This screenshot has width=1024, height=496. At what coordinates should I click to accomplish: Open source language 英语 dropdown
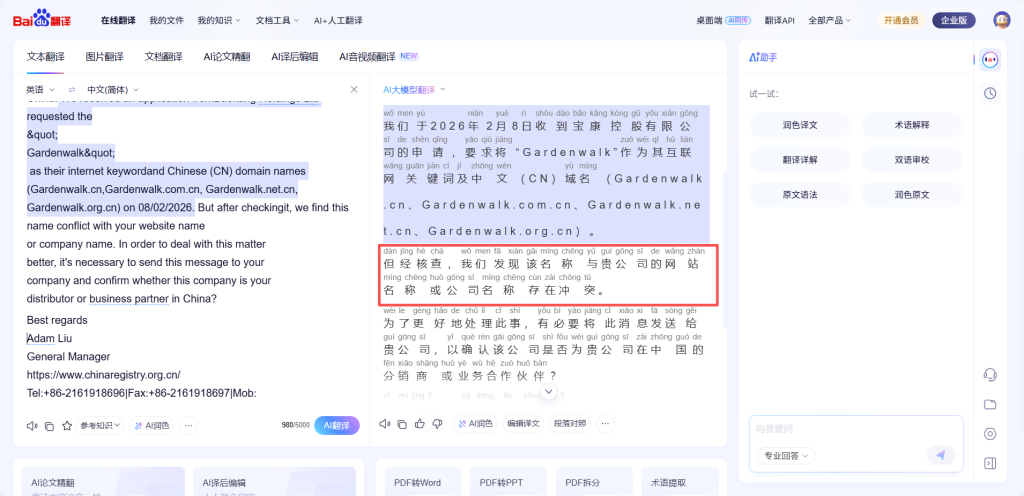(x=40, y=89)
